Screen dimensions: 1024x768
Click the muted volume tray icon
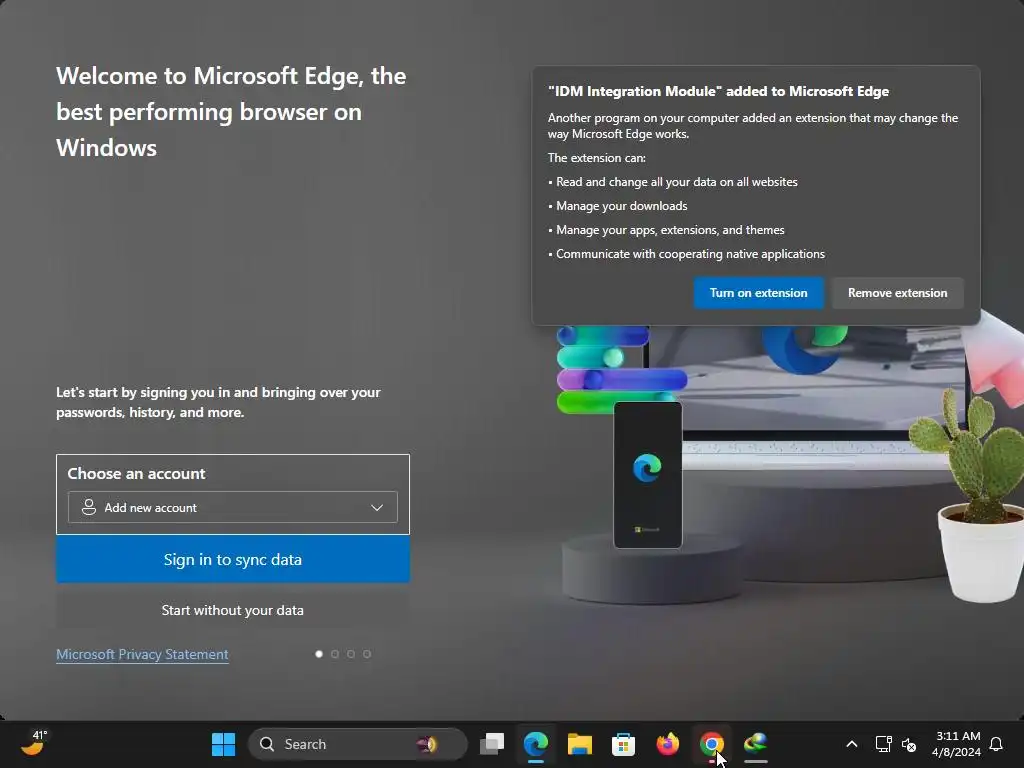tap(909, 744)
